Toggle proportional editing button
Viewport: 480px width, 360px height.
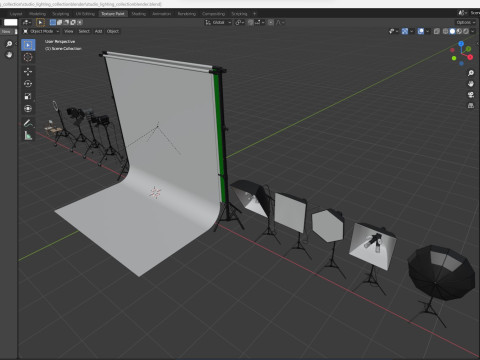[x=271, y=22]
